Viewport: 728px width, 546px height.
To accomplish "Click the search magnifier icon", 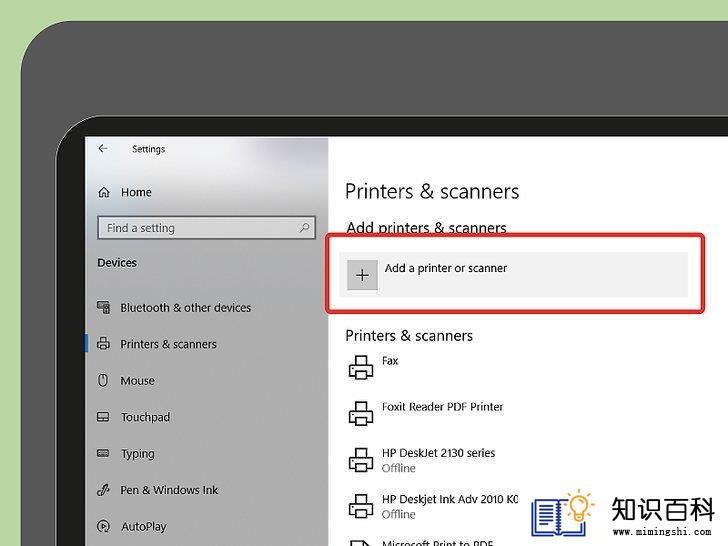I will click(304, 228).
